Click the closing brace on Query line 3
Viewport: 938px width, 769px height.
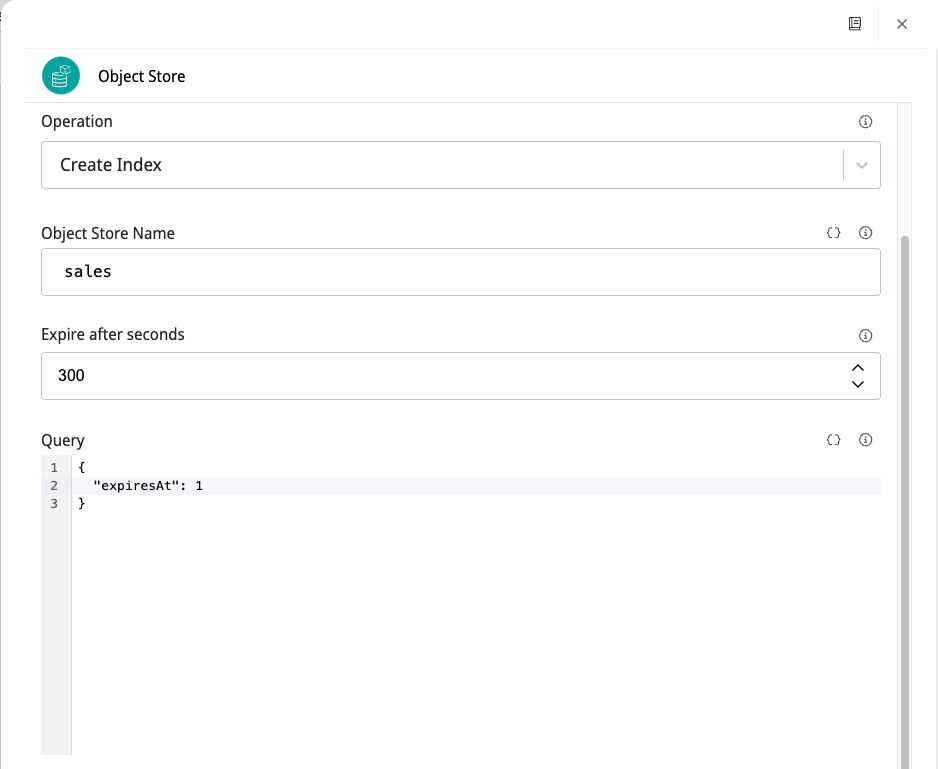tap(81, 504)
